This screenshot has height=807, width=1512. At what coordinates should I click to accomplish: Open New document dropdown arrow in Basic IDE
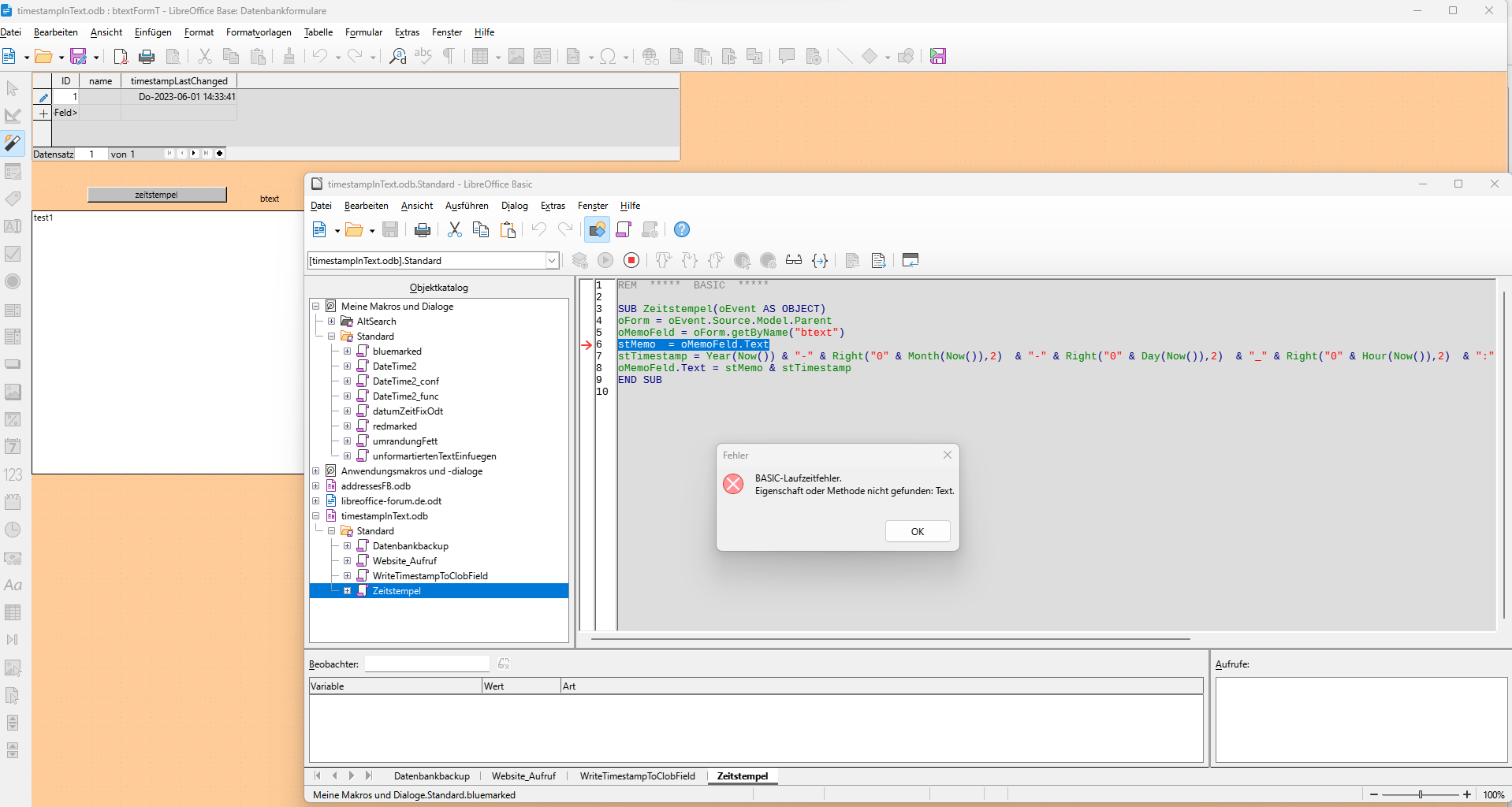(x=337, y=230)
